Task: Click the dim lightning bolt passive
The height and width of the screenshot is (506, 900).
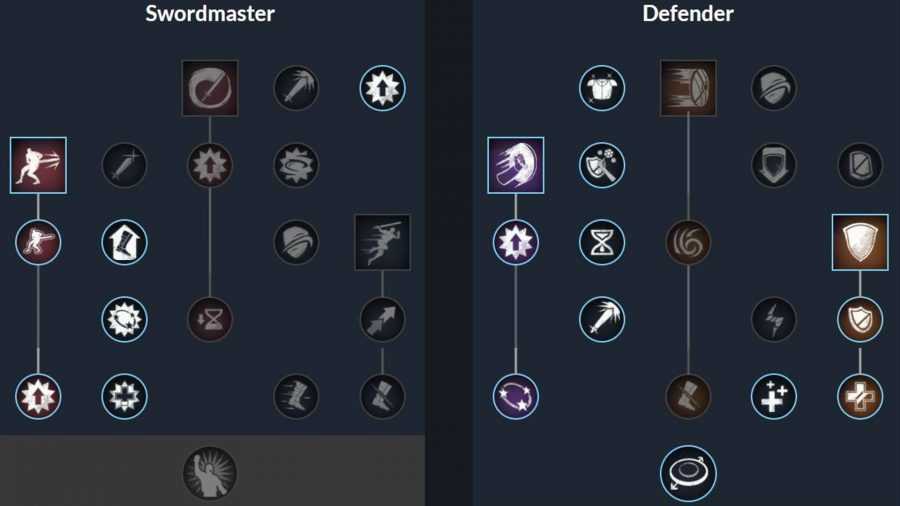Action: click(x=774, y=320)
